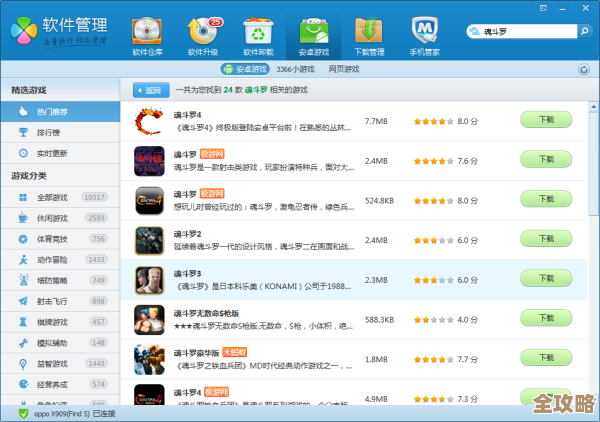Download 魂斗罗 524.8KB game
This screenshot has height=422, width=600.
(546, 199)
